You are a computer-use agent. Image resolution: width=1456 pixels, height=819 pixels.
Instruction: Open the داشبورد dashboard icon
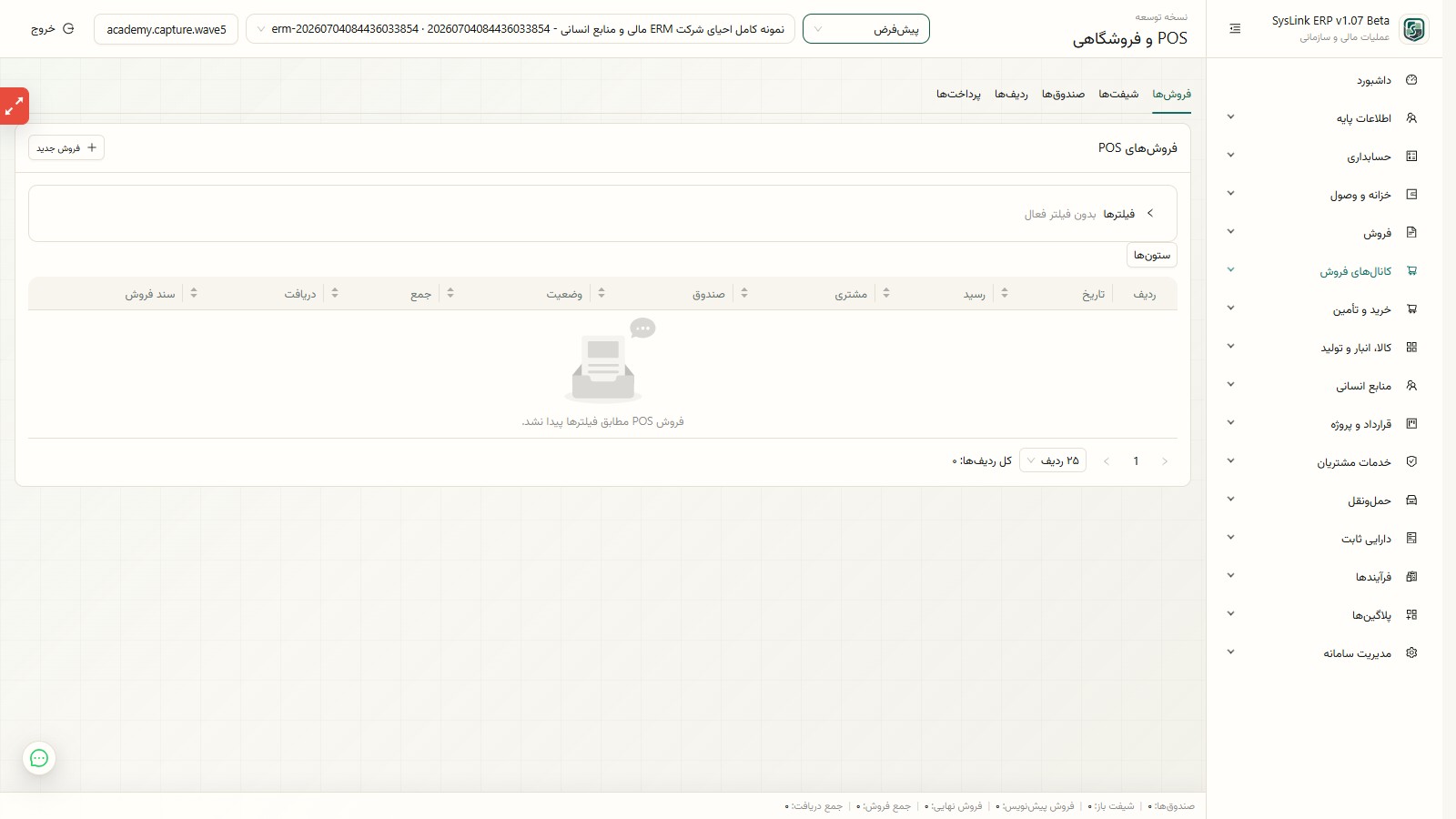click(1411, 80)
